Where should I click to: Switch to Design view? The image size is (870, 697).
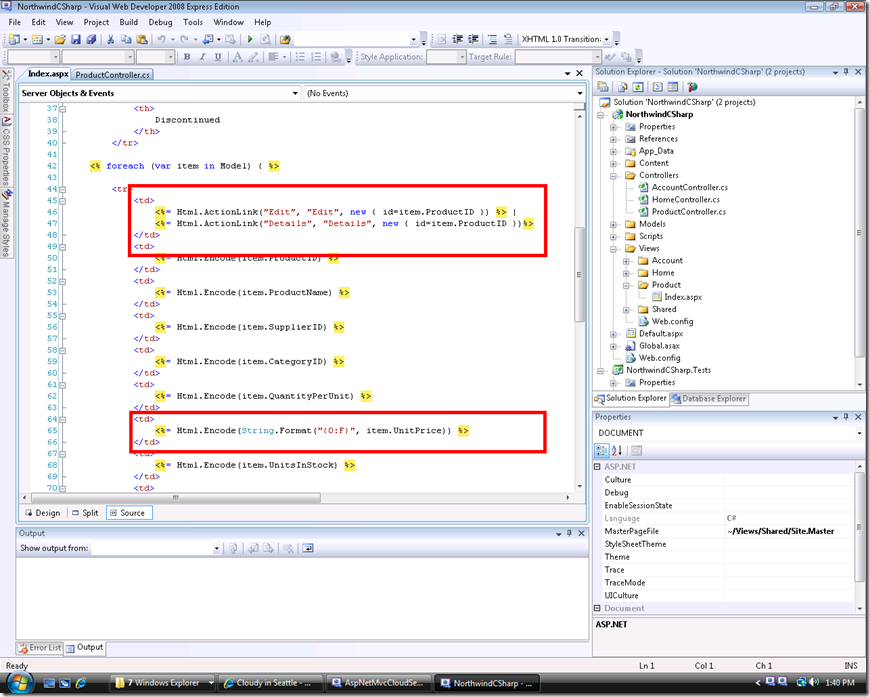[43, 513]
